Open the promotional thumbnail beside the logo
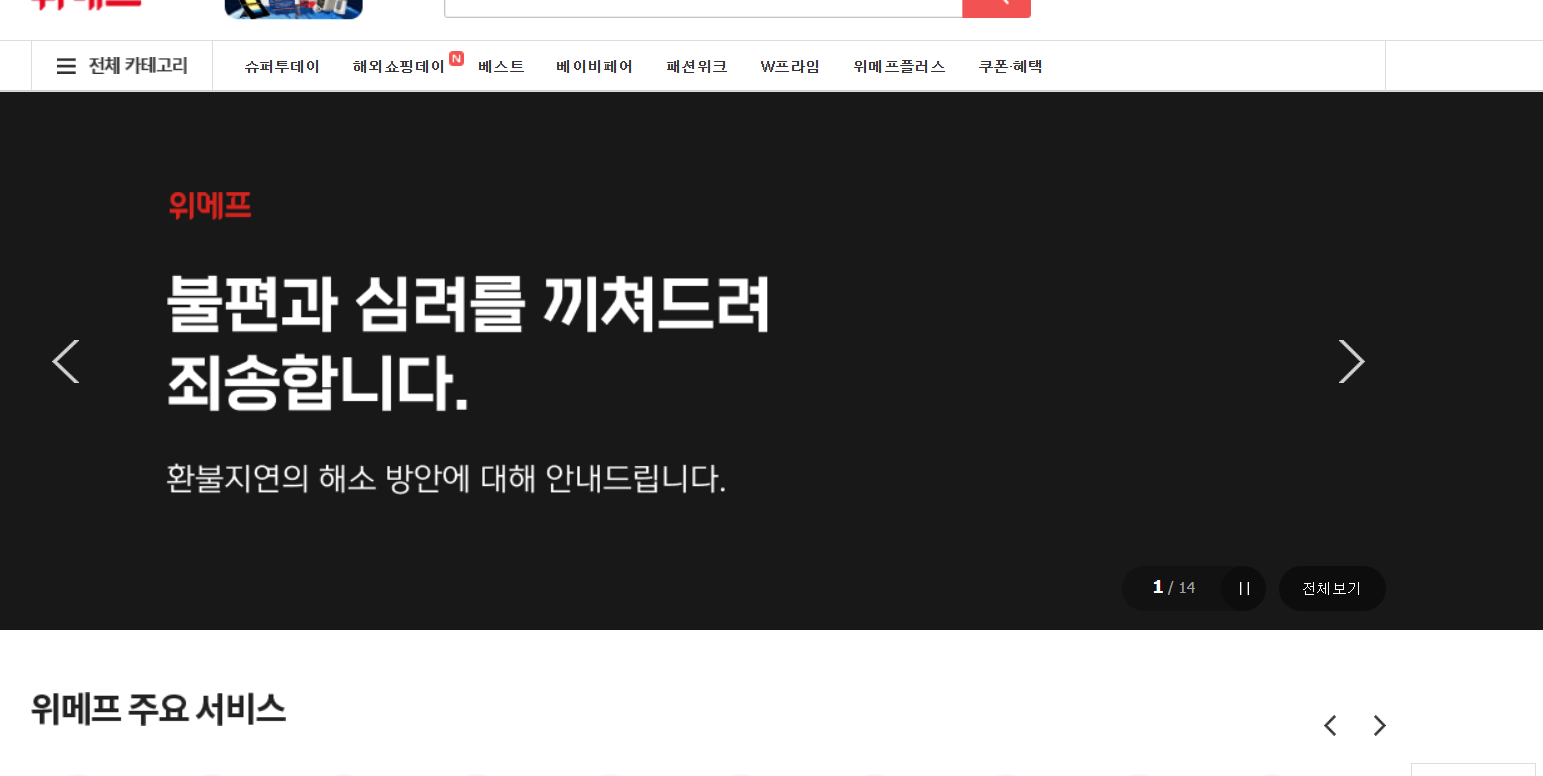Image resolution: width=1543 pixels, height=776 pixels. (294, 9)
